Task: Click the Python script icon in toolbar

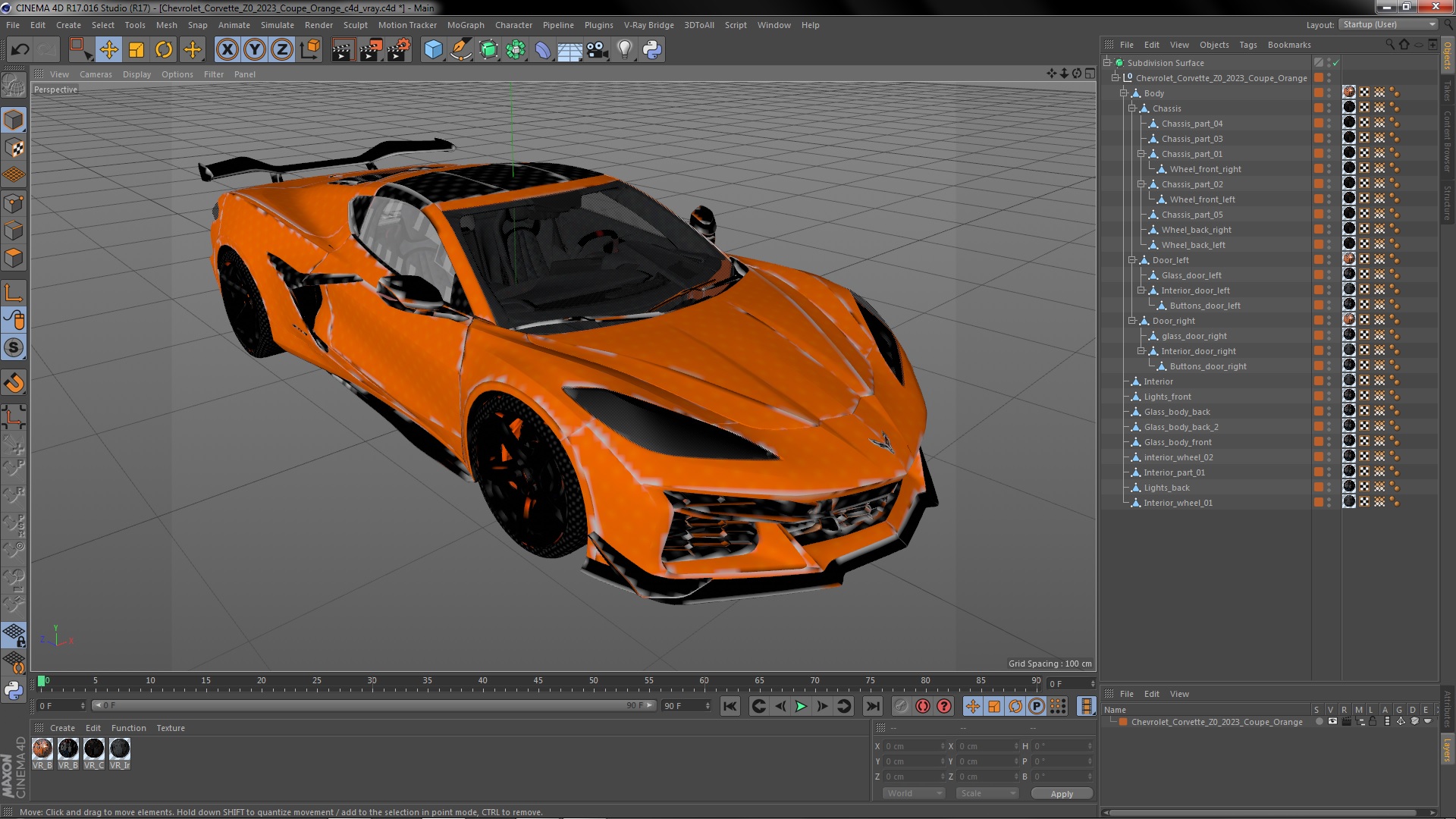Action: coord(651,50)
